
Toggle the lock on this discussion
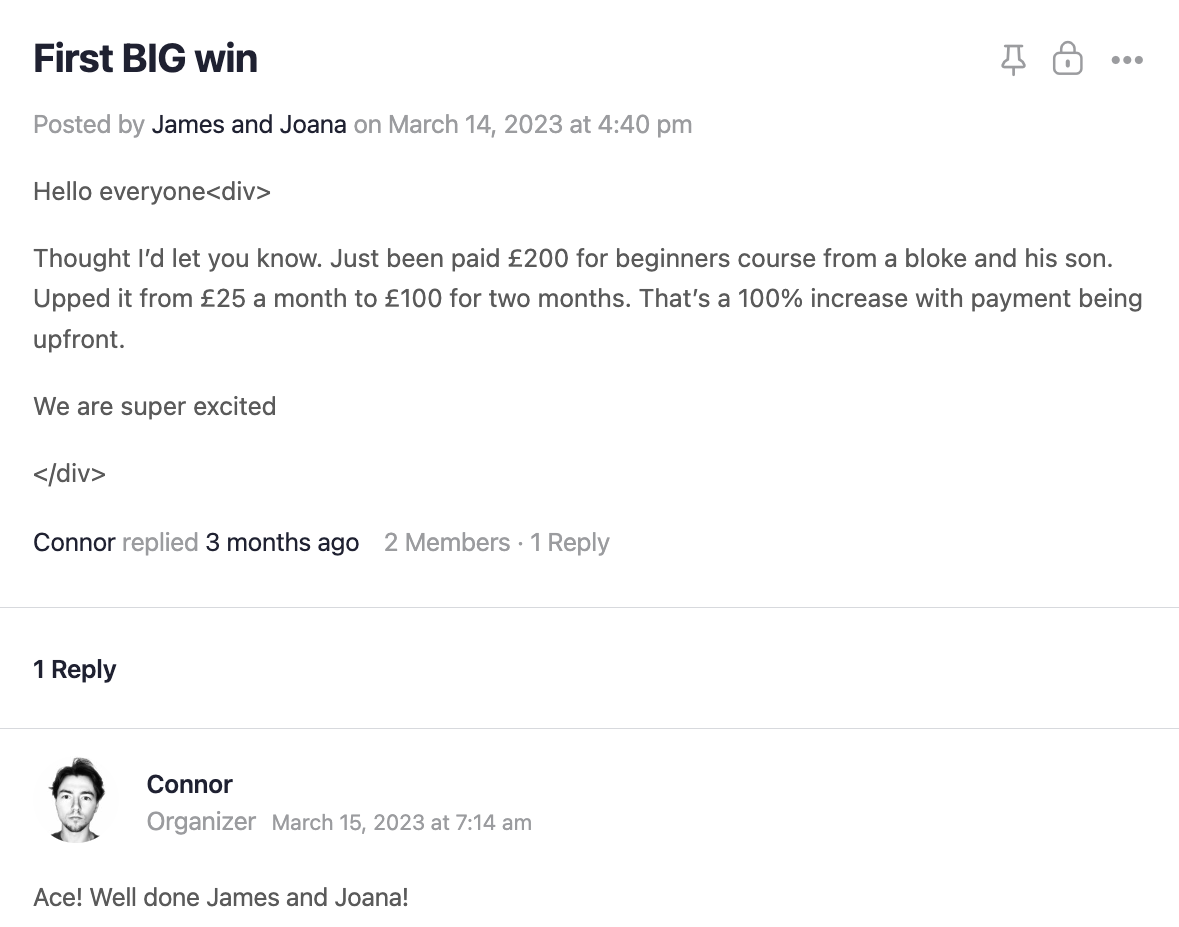point(1067,59)
